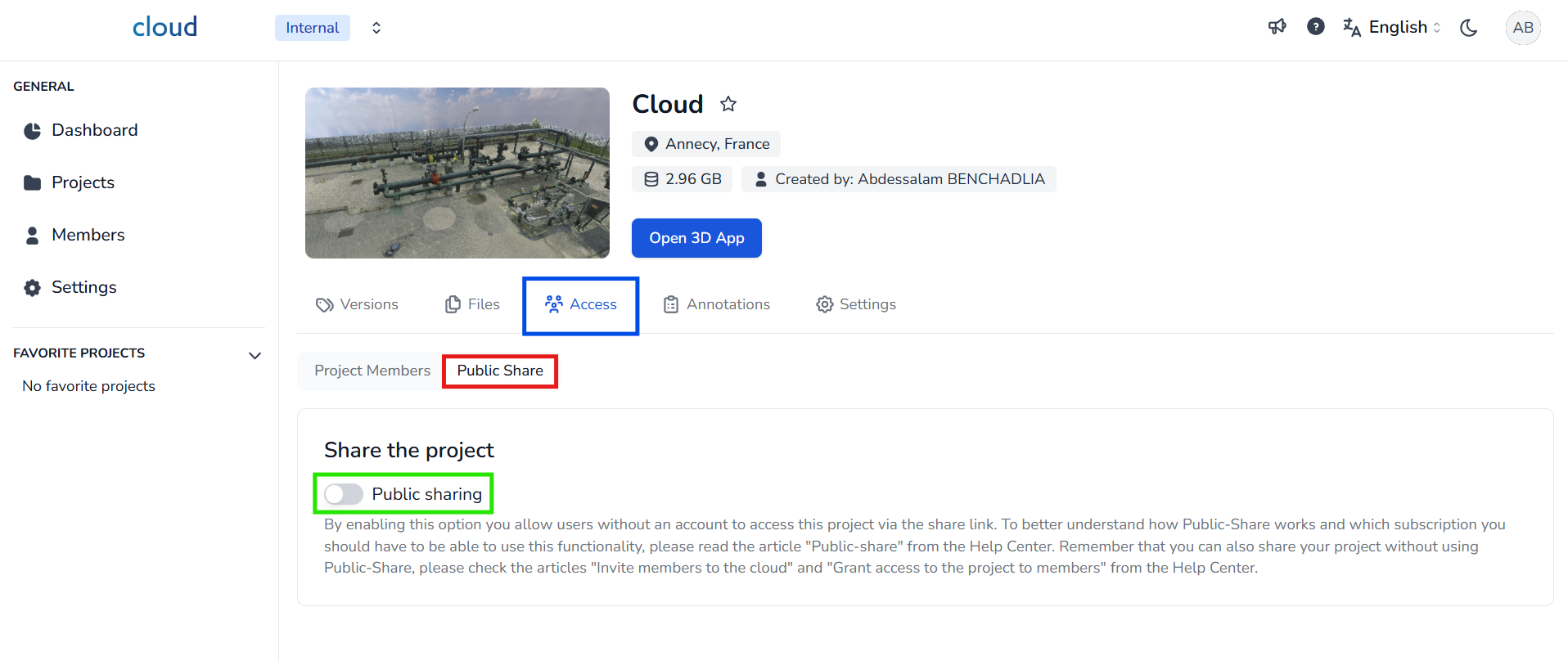Screen dimensions: 1568x661
Task: Open the Annotations tab
Action: (x=717, y=304)
